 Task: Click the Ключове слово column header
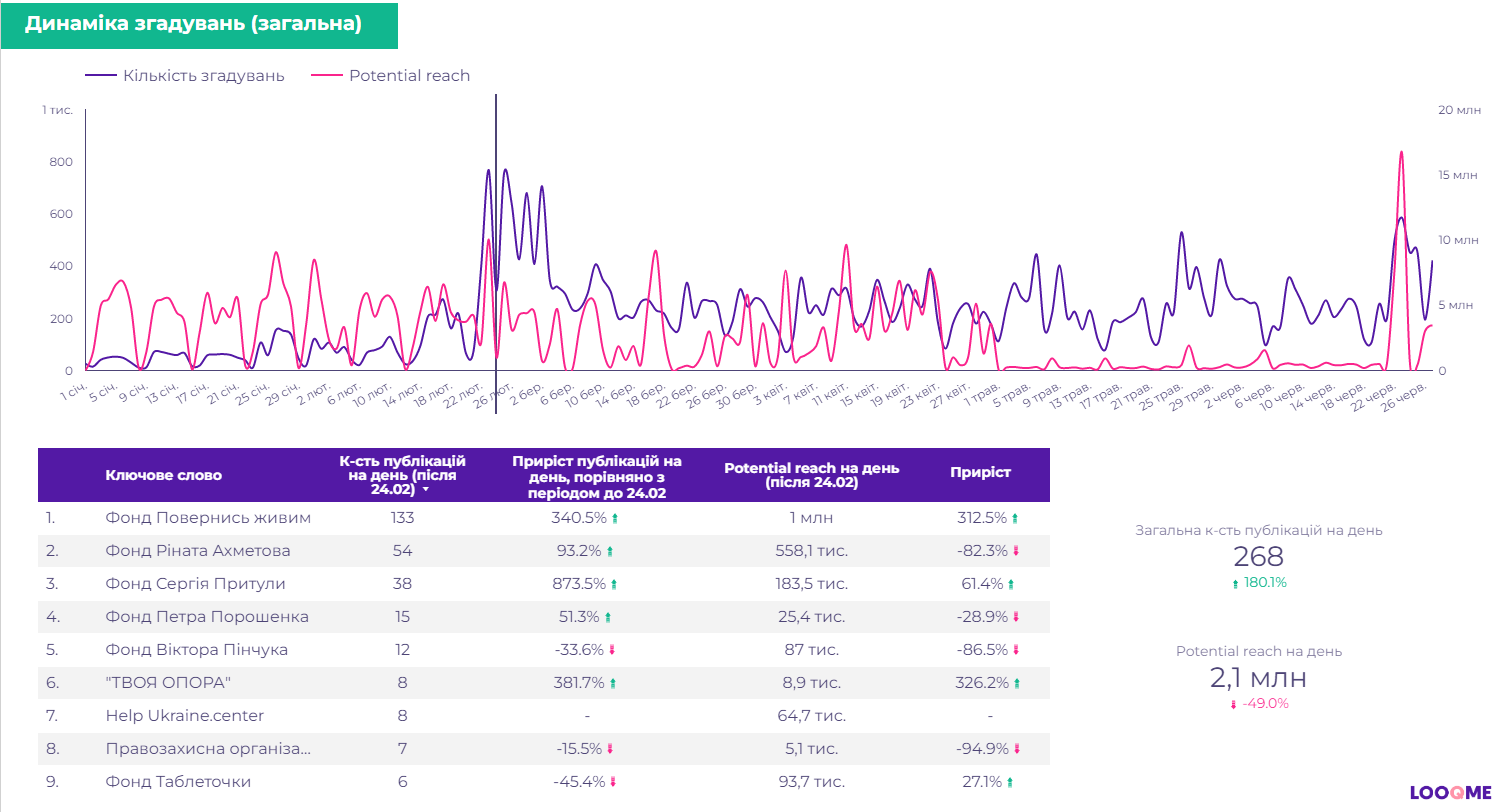[x=164, y=475]
